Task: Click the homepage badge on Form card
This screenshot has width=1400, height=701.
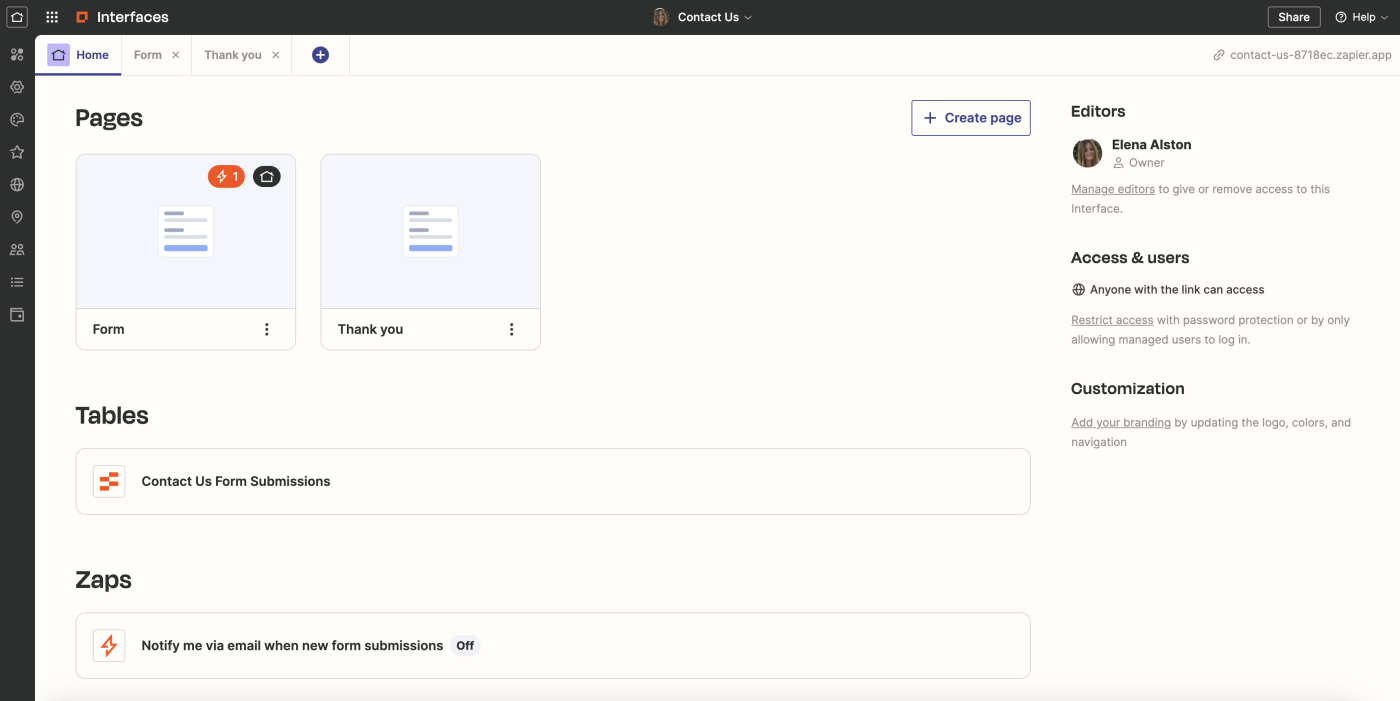Action: [x=267, y=177]
